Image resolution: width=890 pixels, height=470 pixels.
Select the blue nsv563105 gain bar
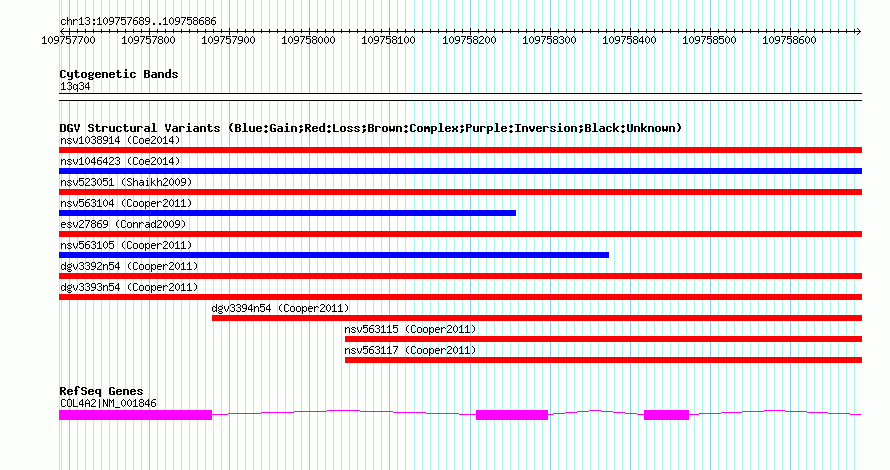[x=334, y=255]
